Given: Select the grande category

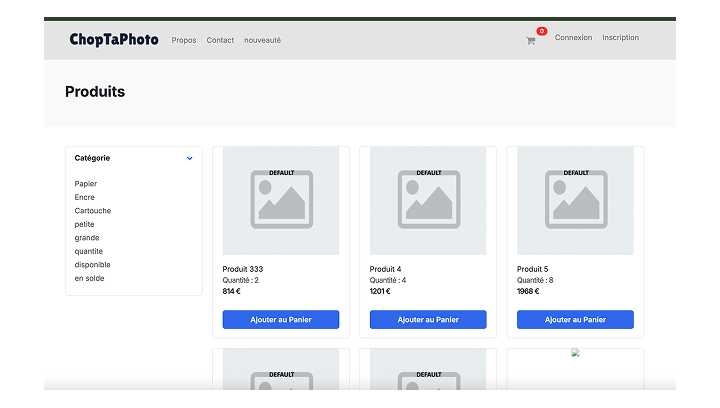Looking at the screenshot, I should [x=87, y=238].
